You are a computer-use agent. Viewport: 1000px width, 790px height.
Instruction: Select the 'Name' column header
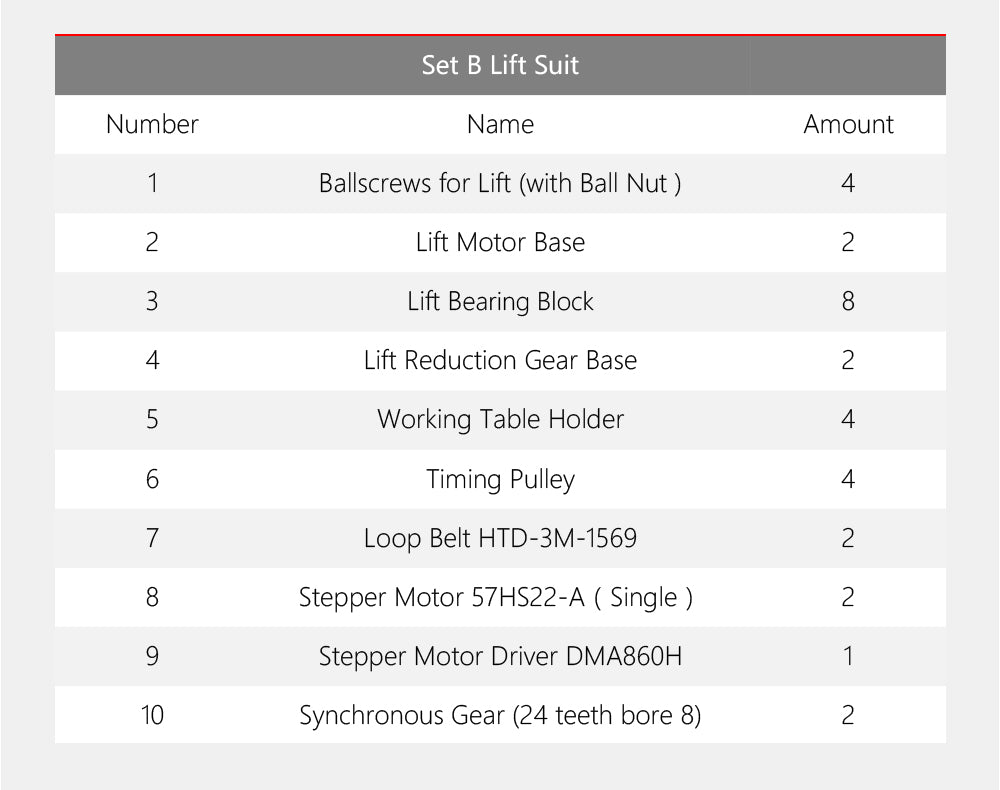point(500,125)
